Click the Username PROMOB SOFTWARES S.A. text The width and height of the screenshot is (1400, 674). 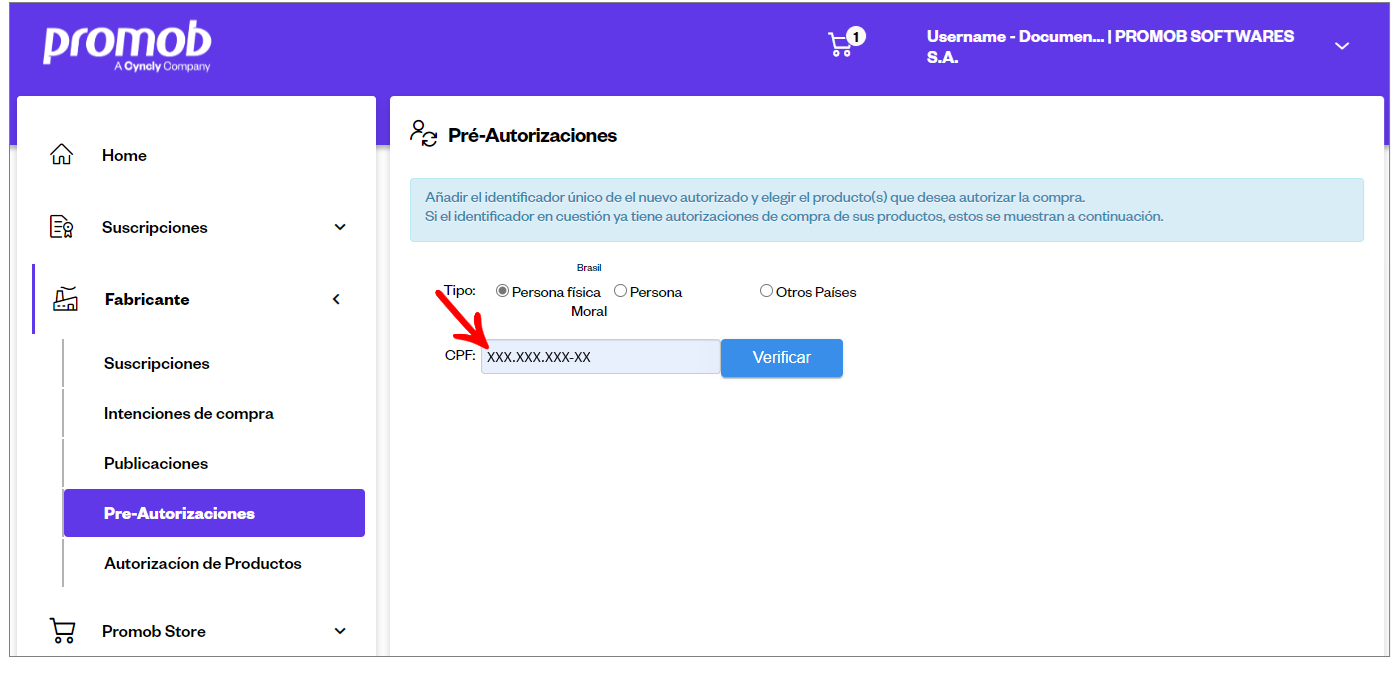point(1110,47)
